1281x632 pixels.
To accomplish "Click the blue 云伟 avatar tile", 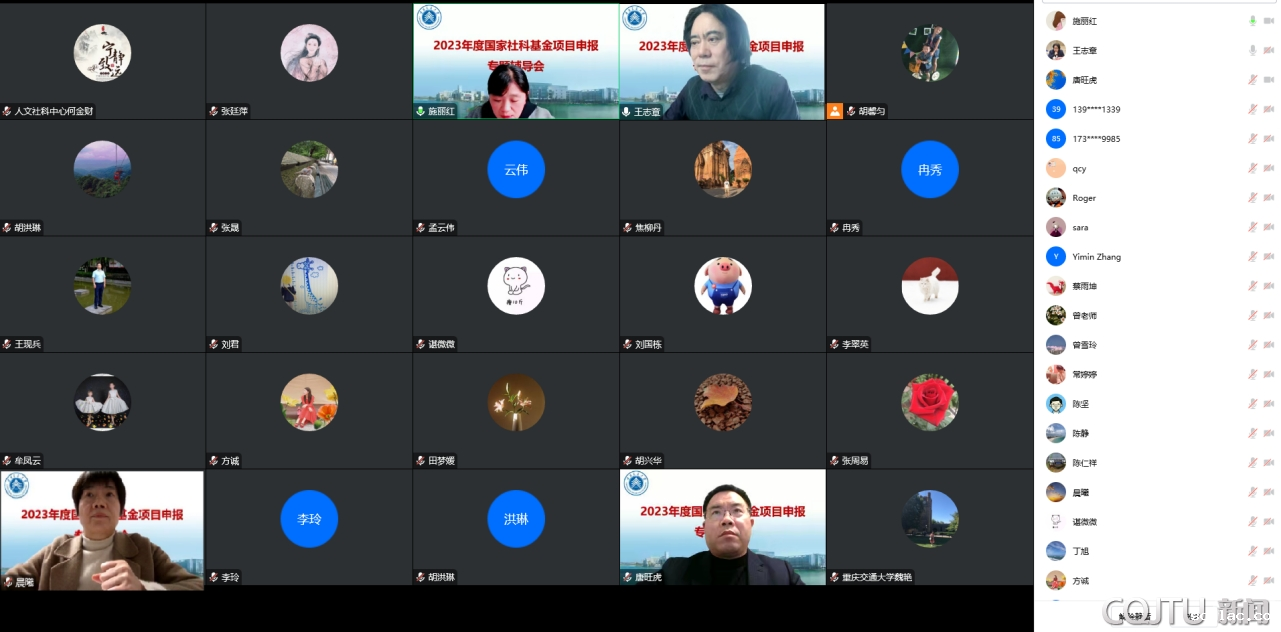I will [x=516, y=170].
